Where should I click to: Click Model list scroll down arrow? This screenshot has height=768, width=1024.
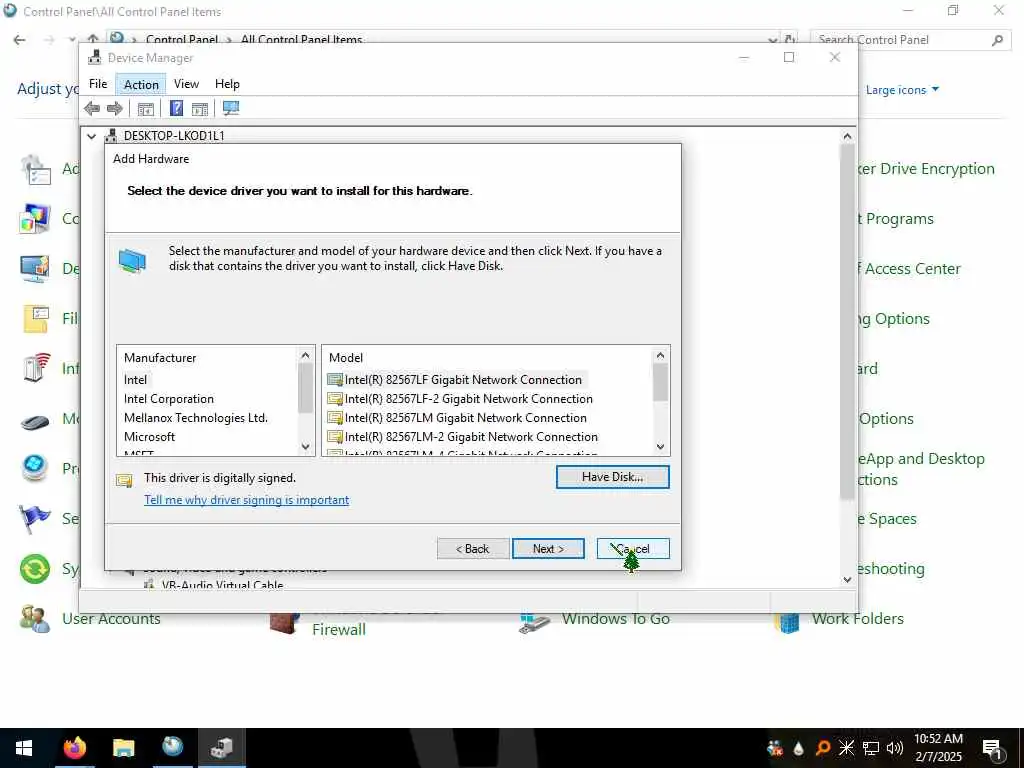point(660,447)
